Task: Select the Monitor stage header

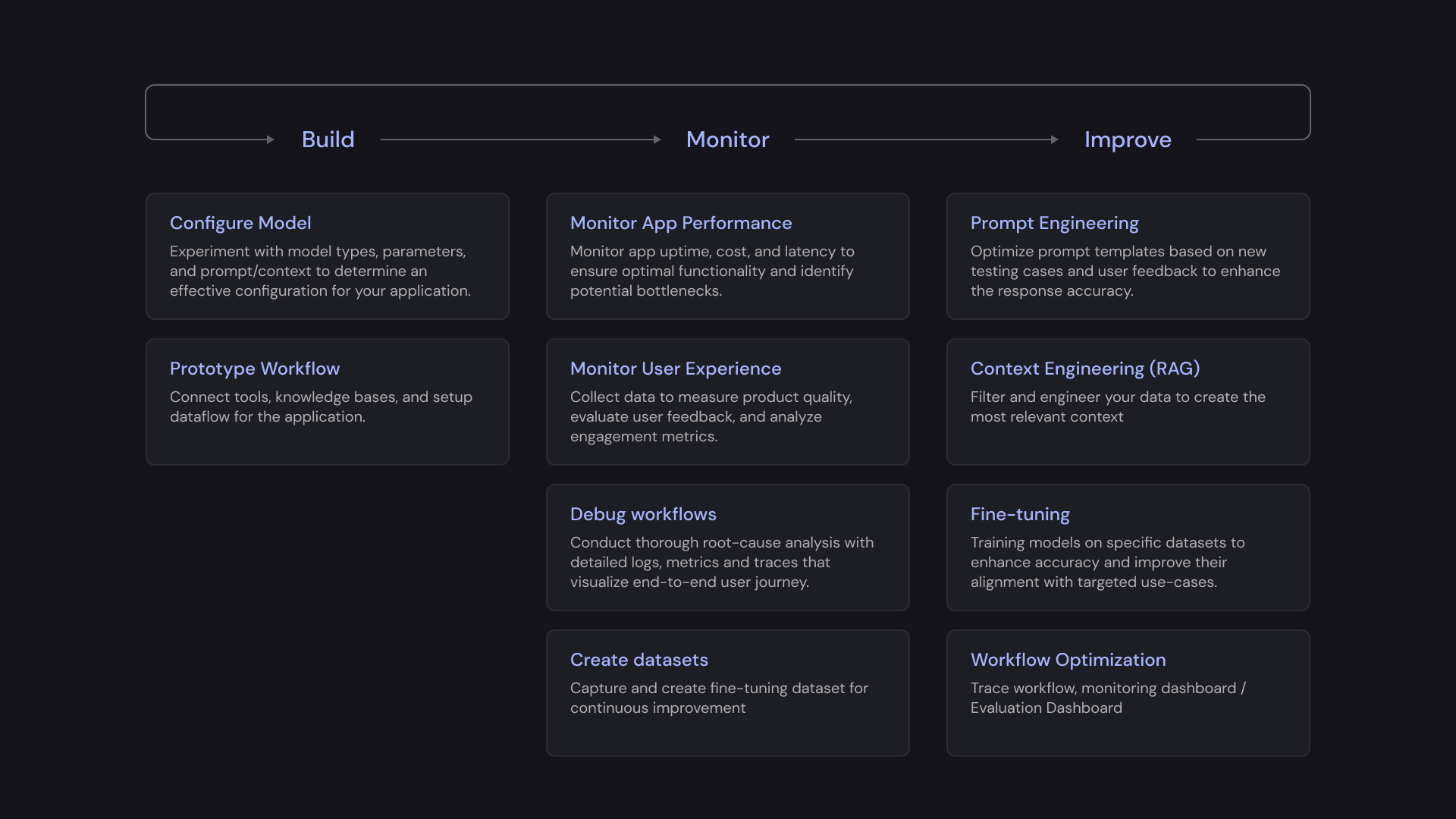Action: [x=726, y=140]
